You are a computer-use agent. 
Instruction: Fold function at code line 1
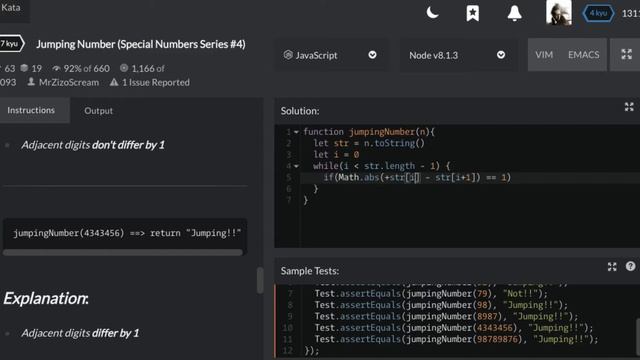pos(296,132)
